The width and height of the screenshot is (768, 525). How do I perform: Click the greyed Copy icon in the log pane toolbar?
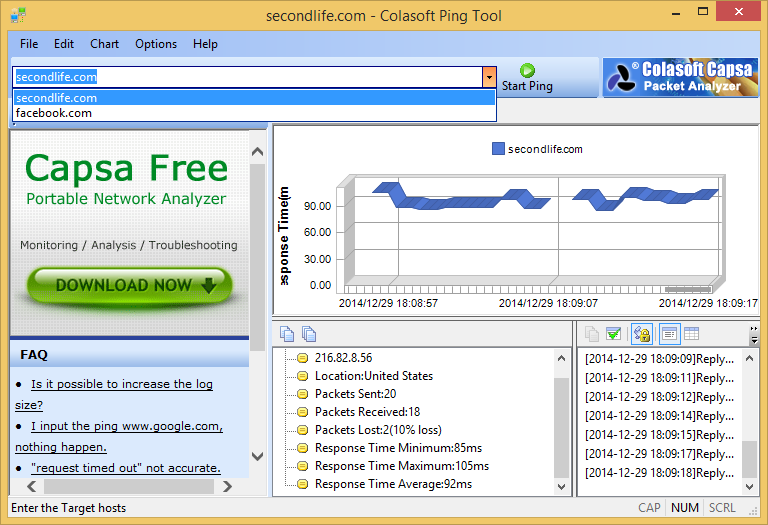592,334
